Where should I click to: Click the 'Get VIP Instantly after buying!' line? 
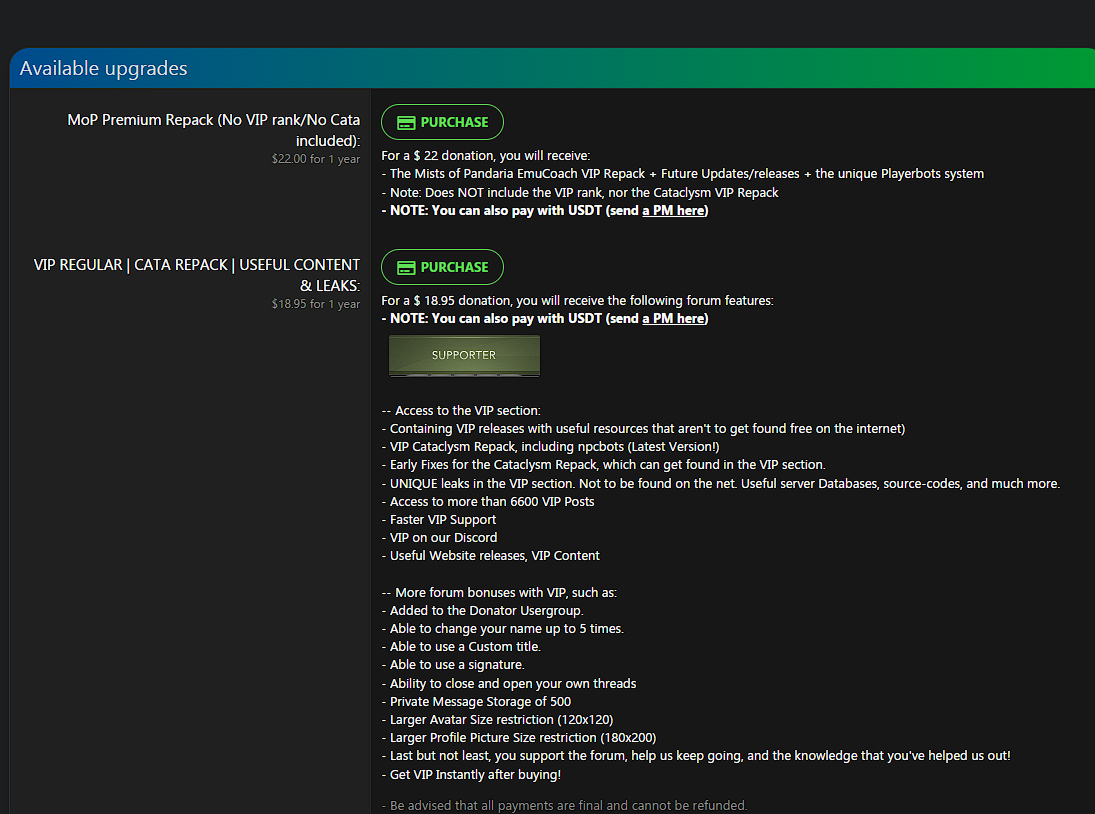[x=475, y=775]
